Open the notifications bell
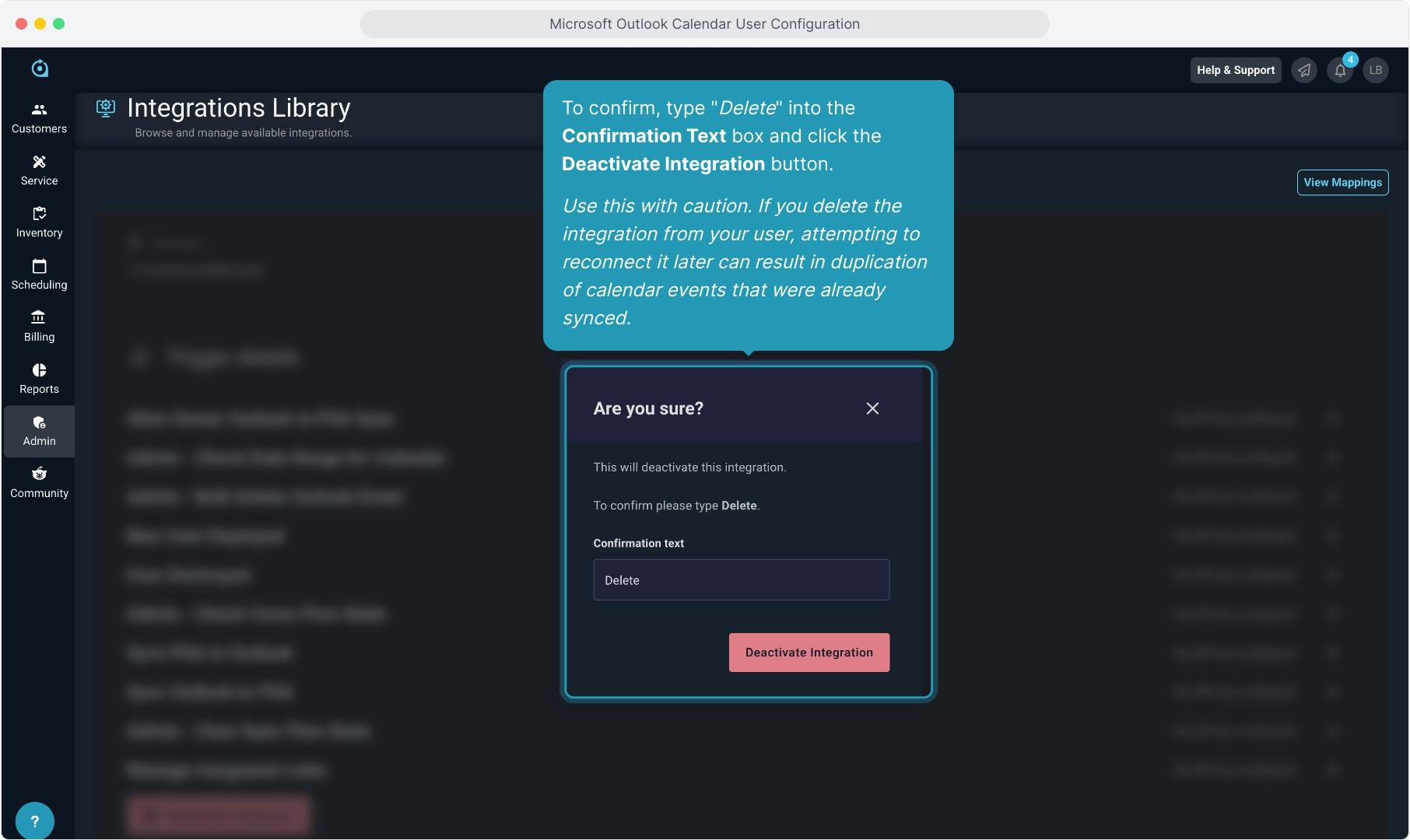1410x840 pixels. (x=1340, y=70)
